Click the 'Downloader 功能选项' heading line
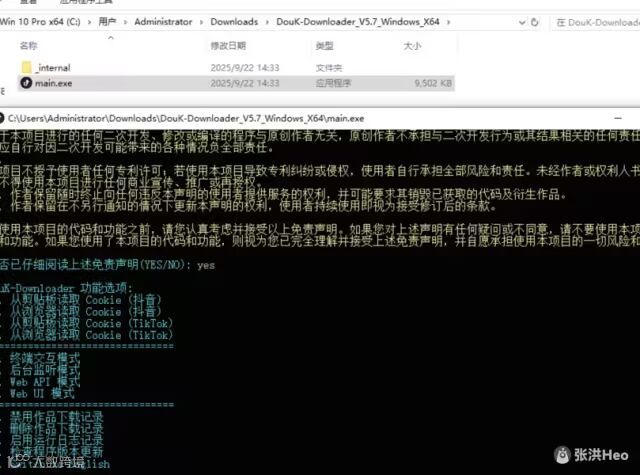The image size is (640, 475). pyautogui.click(x=67, y=288)
